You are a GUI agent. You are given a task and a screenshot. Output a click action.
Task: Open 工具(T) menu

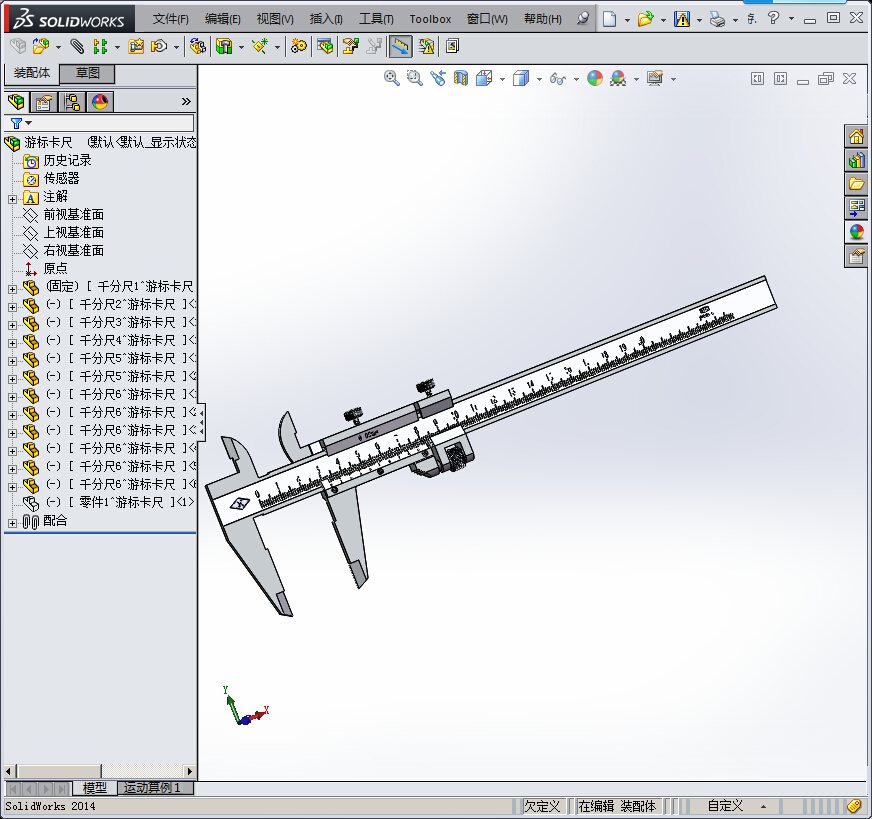[376, 19]
